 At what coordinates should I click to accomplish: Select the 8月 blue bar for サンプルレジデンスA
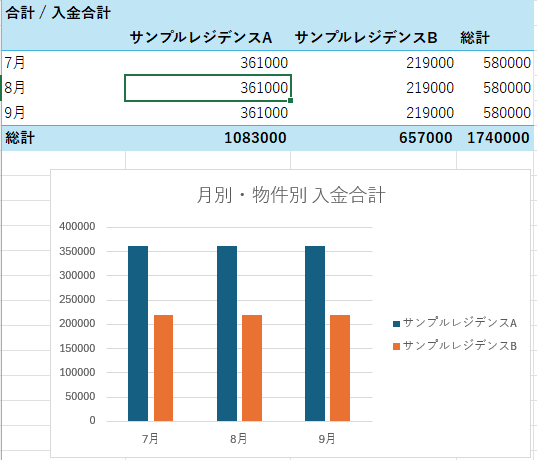pos(227,333)
